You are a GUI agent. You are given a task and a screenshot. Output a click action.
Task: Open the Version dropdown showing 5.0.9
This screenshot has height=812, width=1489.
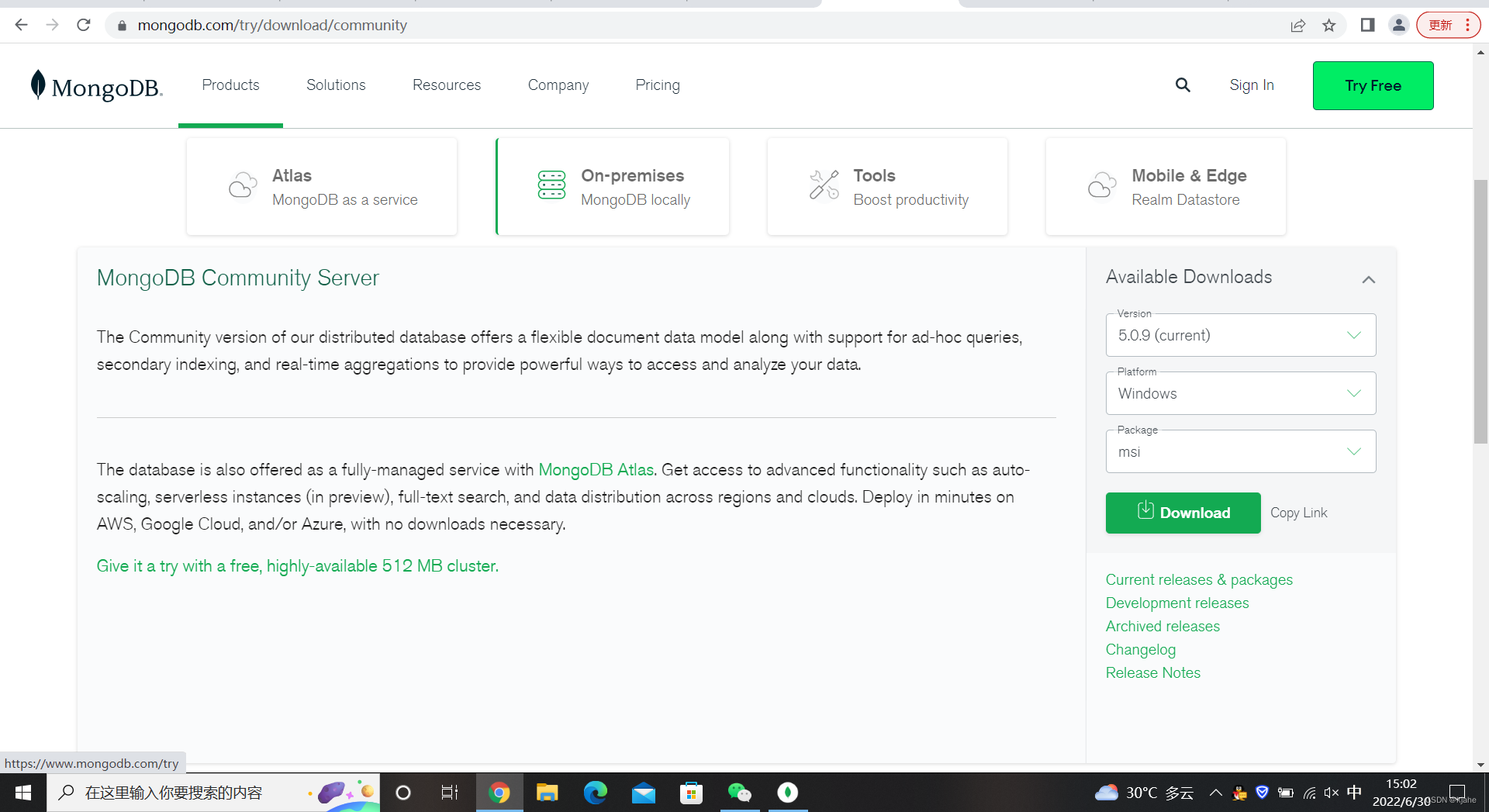(1241, 335)
